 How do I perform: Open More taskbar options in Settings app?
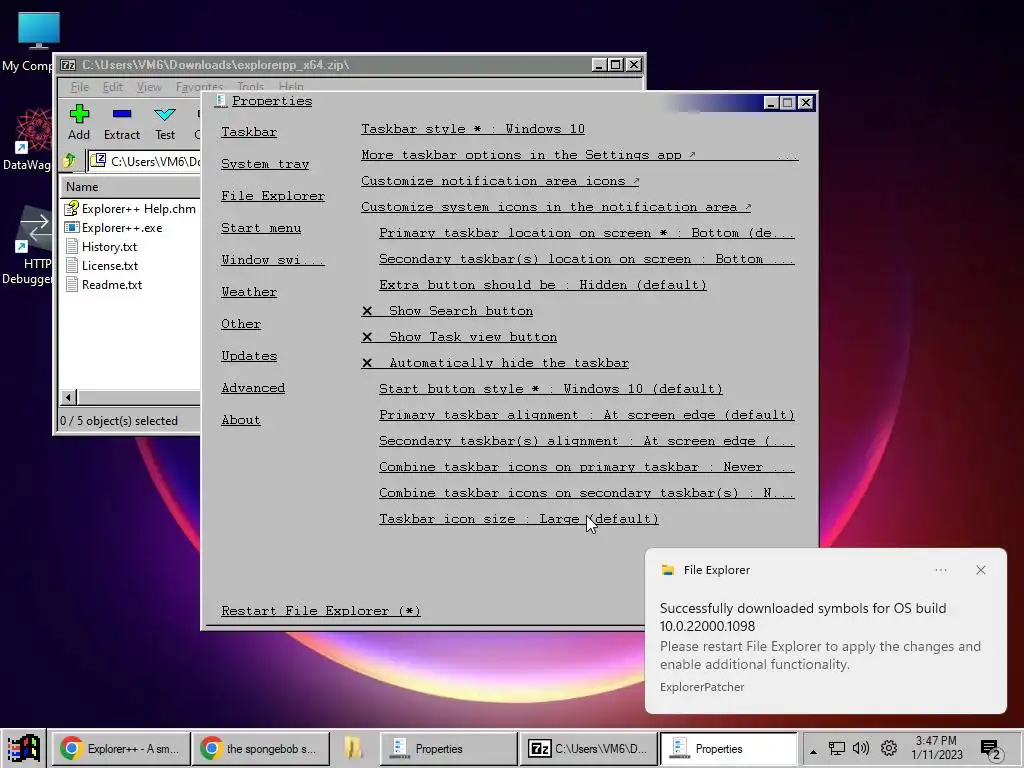[x=579, y=155]
